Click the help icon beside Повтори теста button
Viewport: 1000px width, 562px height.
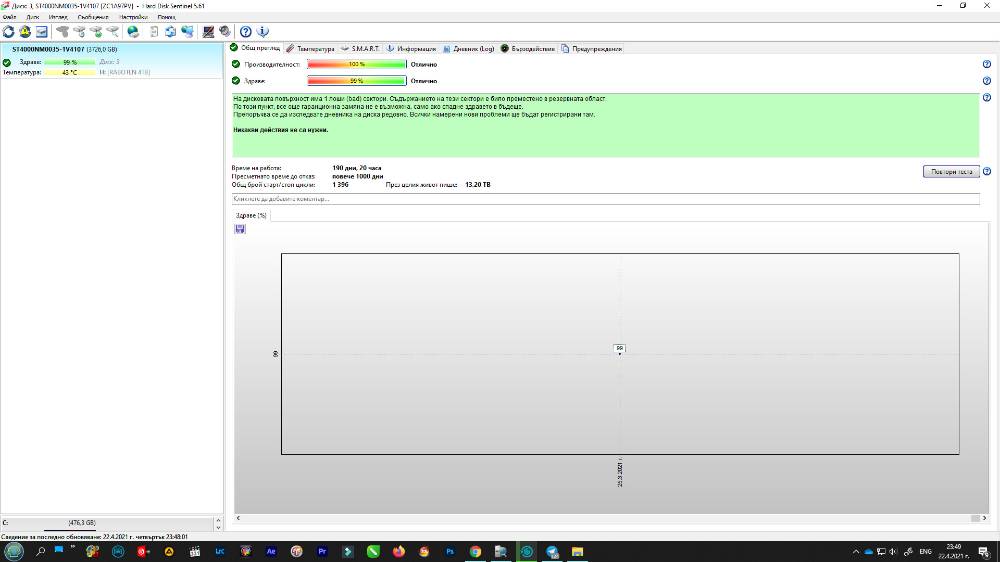pyautogui.click(x=987, y=172)
